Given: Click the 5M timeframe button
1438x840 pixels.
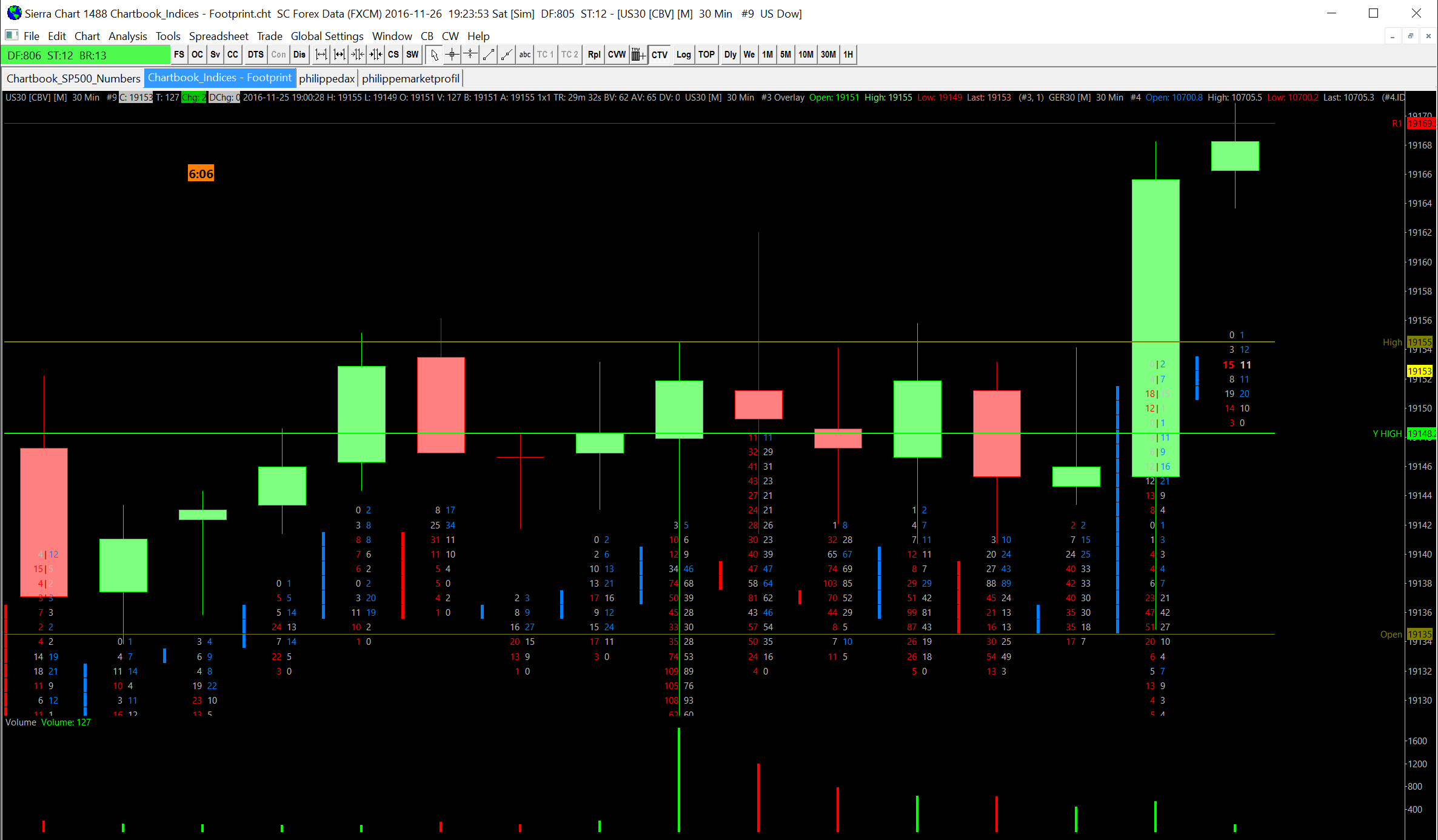Looking at the screenshot, I should click(x=785, y=55).
